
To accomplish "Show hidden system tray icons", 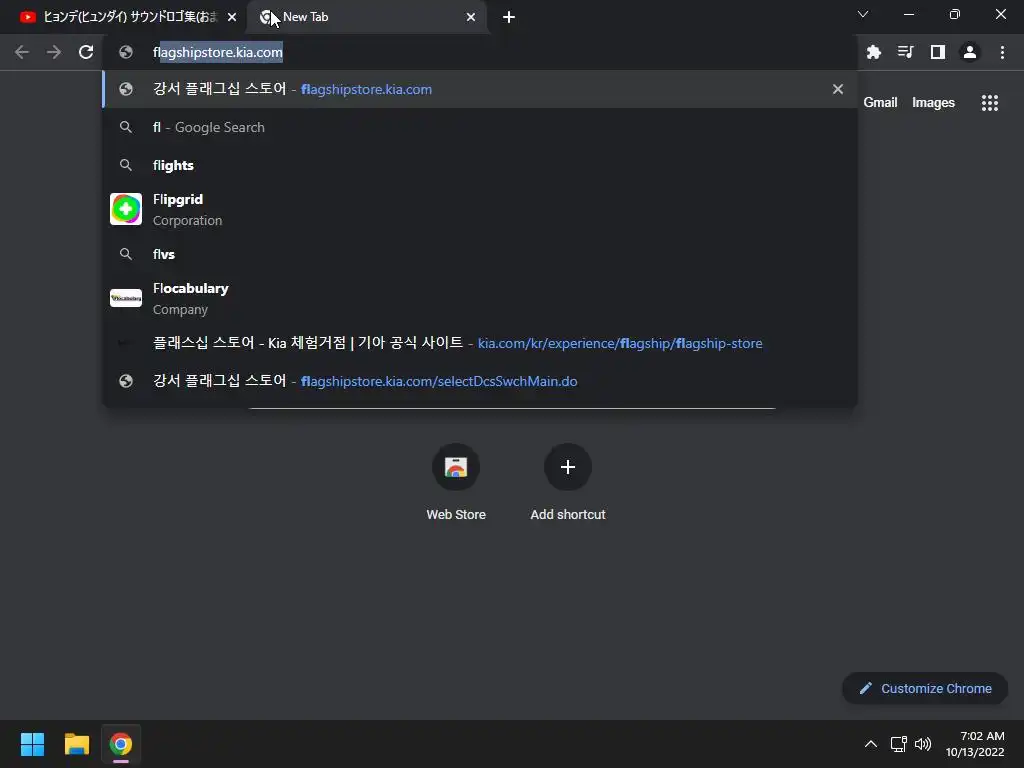I will [x=871, y=744].
